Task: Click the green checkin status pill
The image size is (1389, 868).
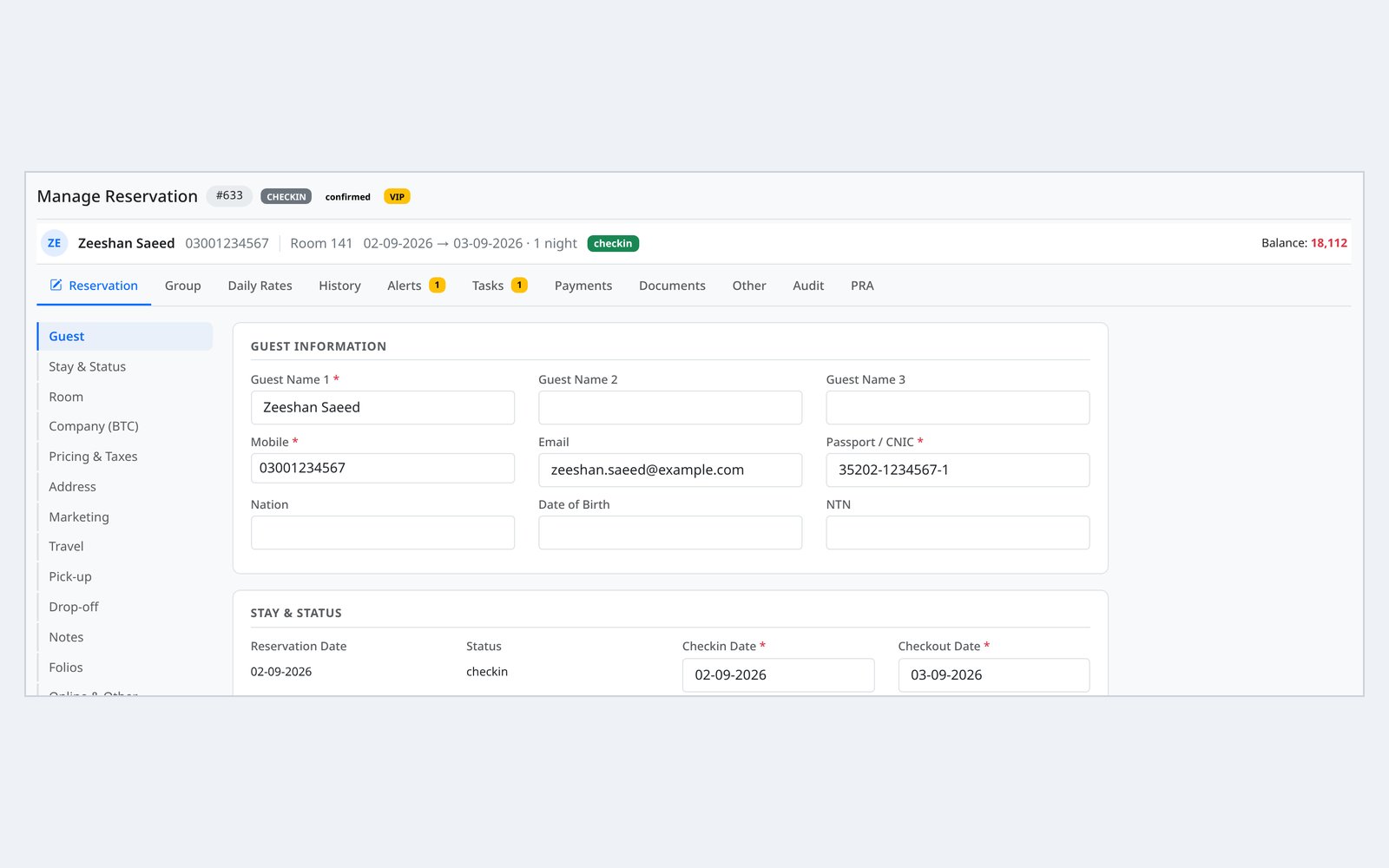Action: tap(613, 244)
